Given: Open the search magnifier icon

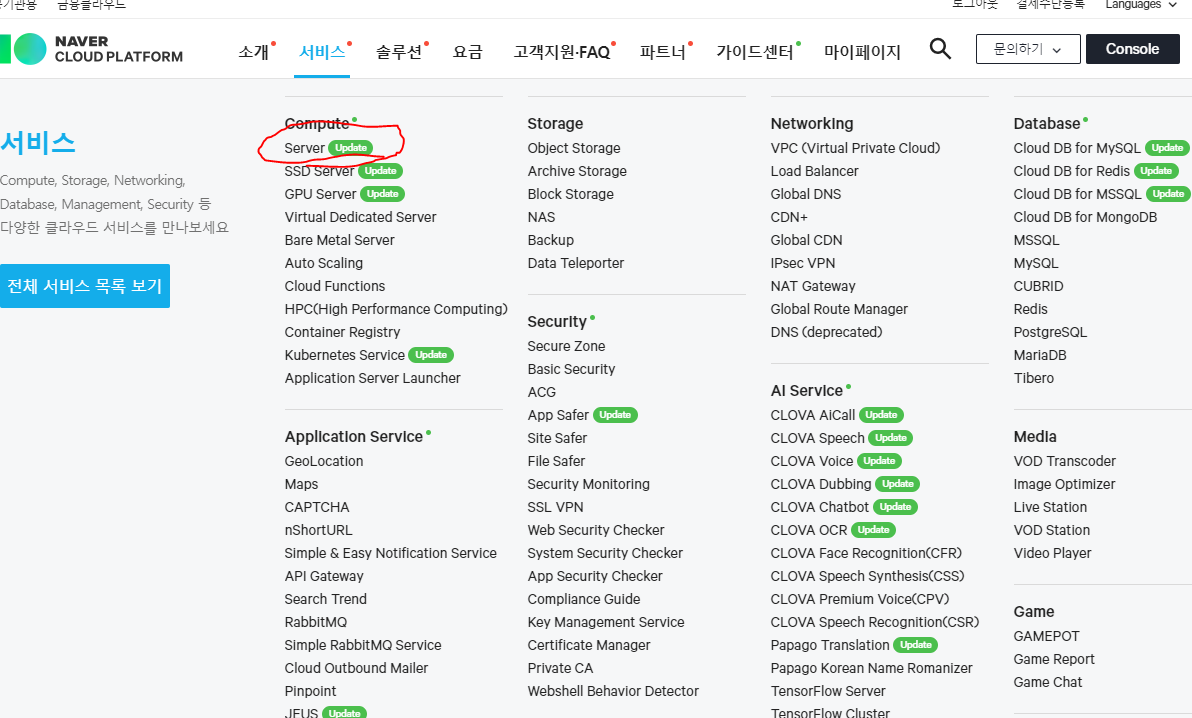Looking at the screenshot, I should coord(940,49).
